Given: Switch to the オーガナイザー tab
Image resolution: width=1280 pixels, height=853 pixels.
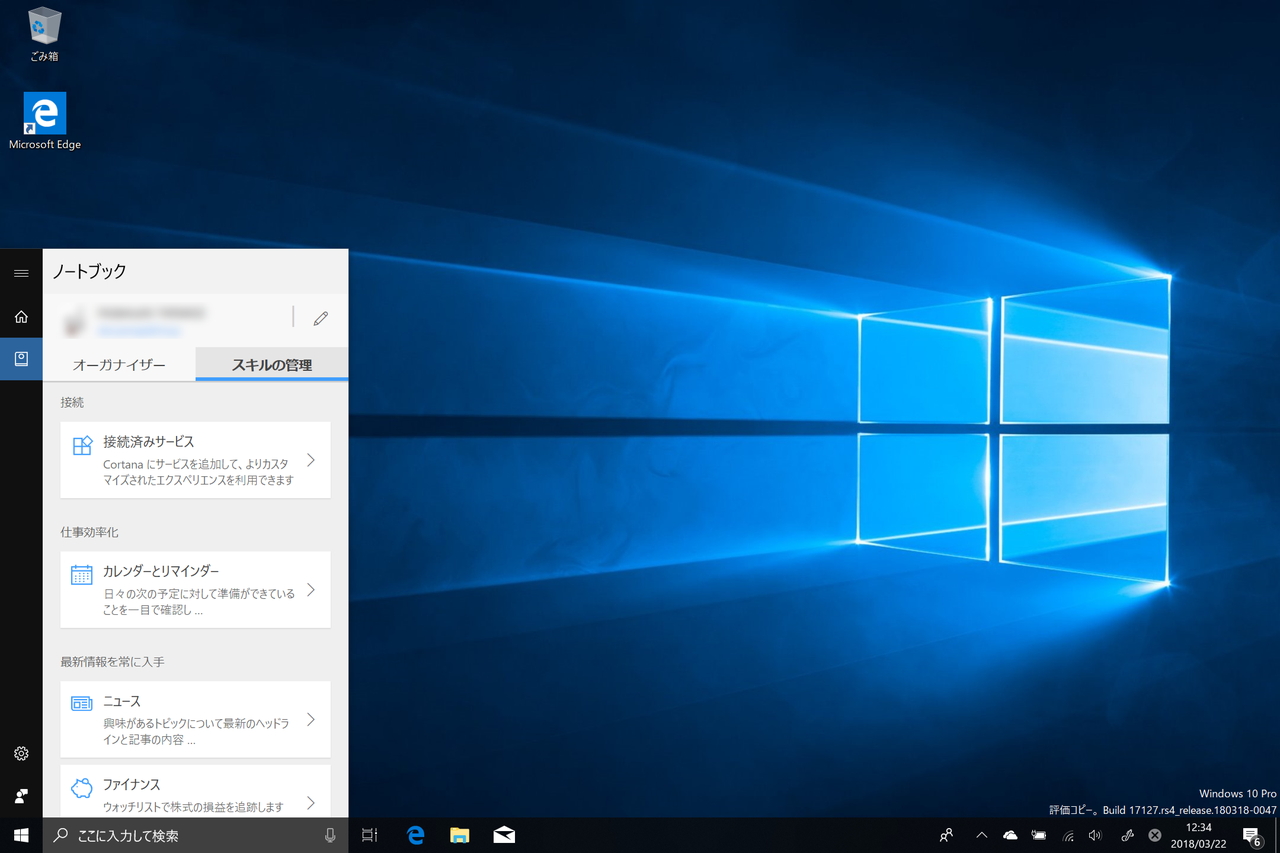Looking at the screenshot, I should (x=119, y=364).
